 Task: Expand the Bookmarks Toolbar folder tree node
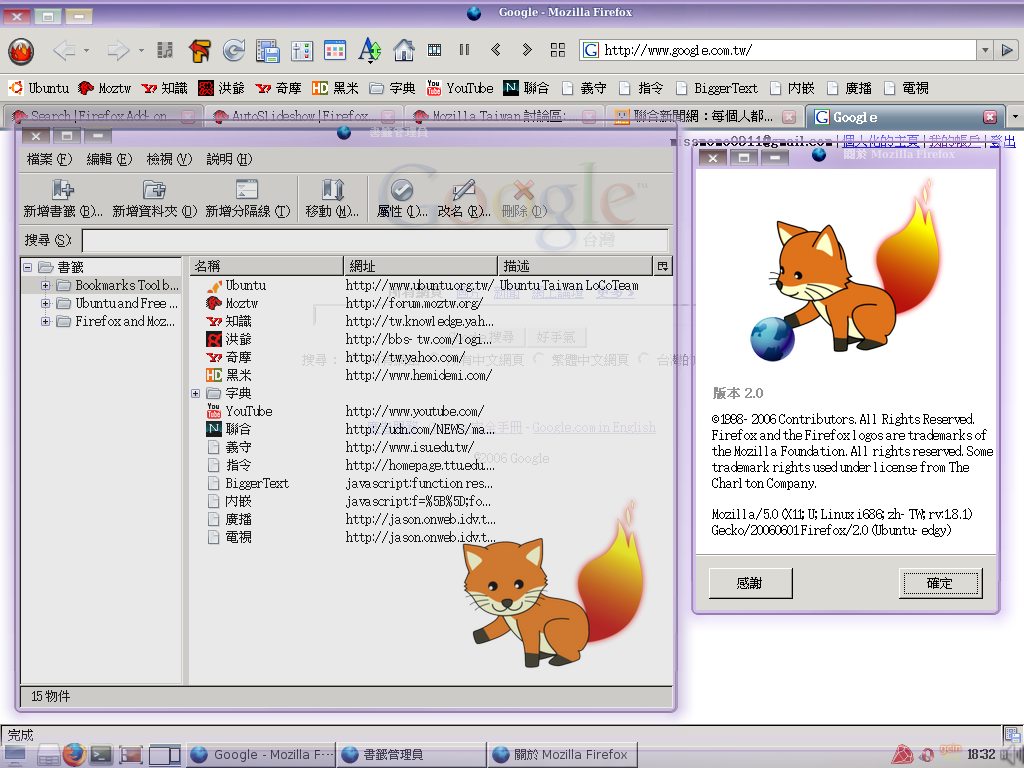46,286
